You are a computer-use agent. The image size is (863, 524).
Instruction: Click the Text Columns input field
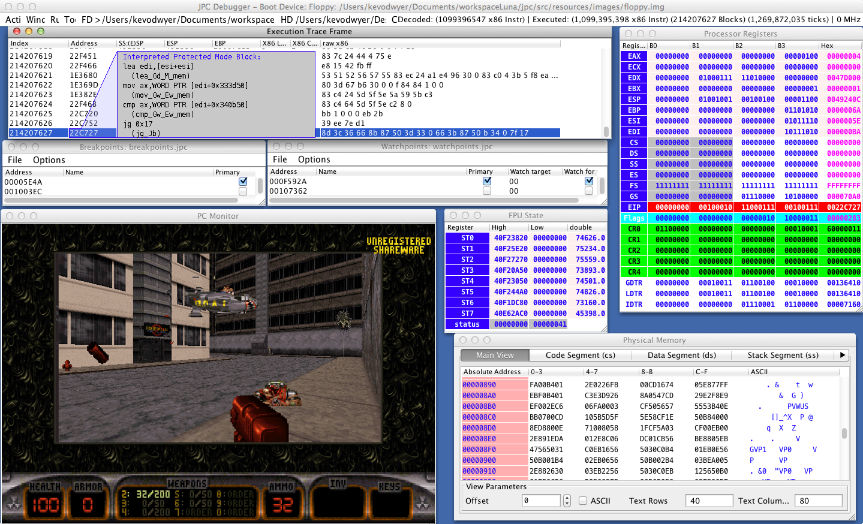[818, 500]
